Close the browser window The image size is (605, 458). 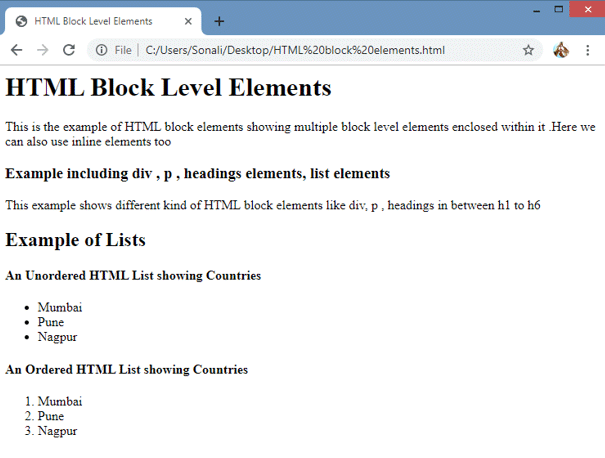[x=587, y=9]
